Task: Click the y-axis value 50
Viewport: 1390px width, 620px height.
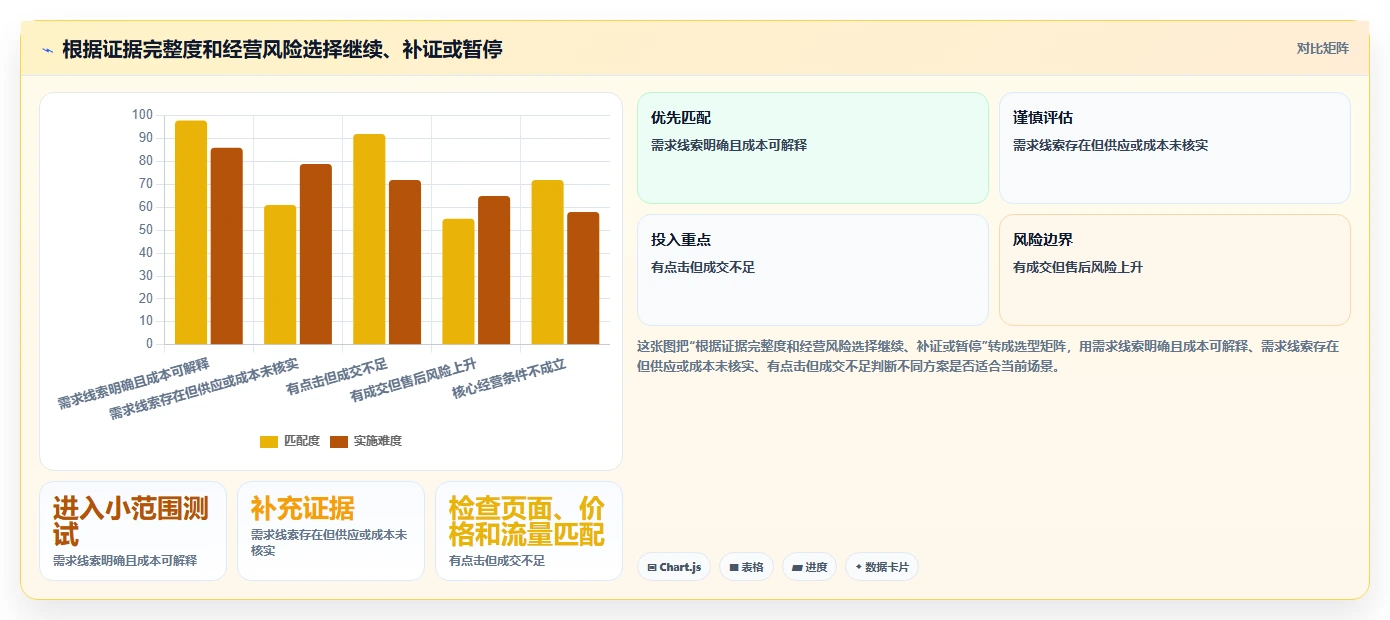Action: click(x=146, y=230)
